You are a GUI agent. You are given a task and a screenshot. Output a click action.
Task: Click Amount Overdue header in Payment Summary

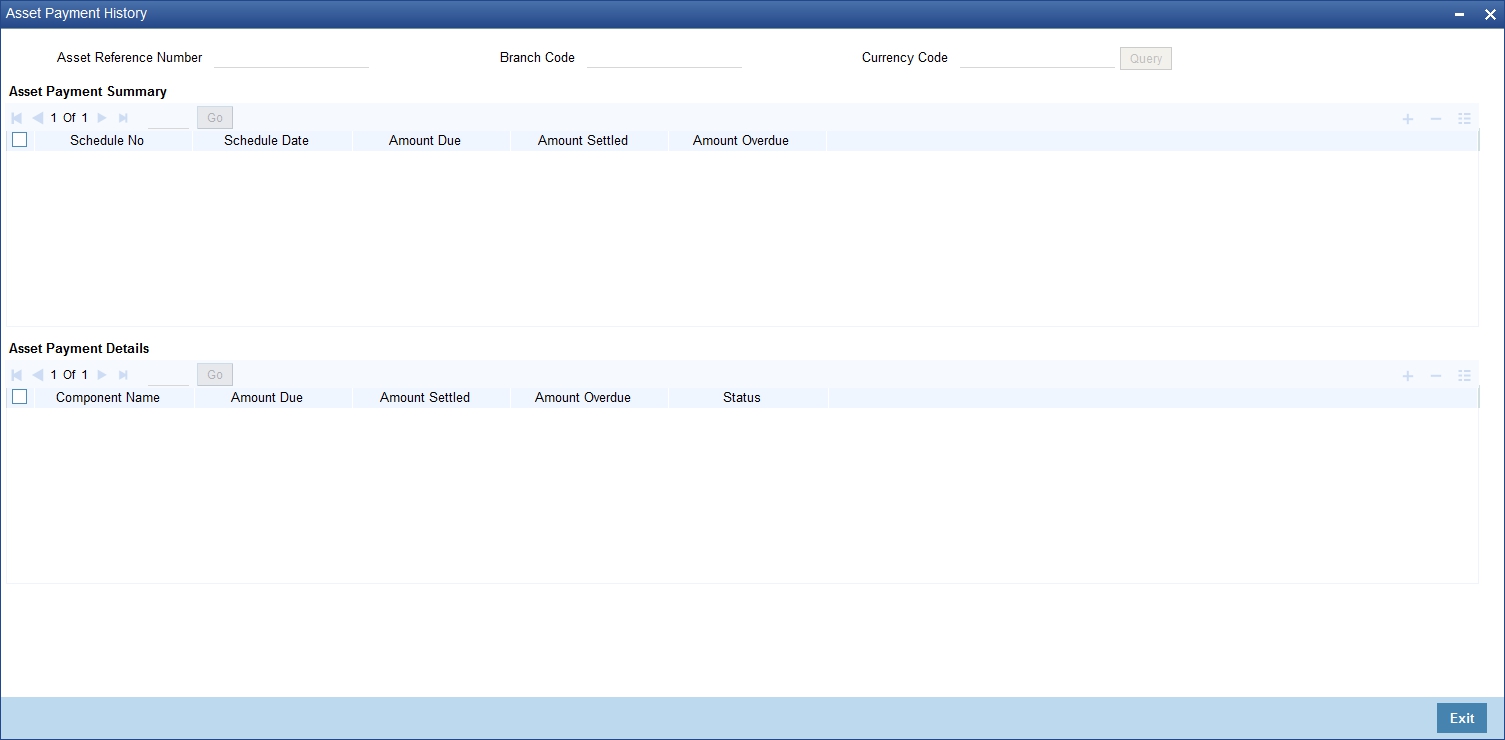pyautogui.click(x=741, y=141)
